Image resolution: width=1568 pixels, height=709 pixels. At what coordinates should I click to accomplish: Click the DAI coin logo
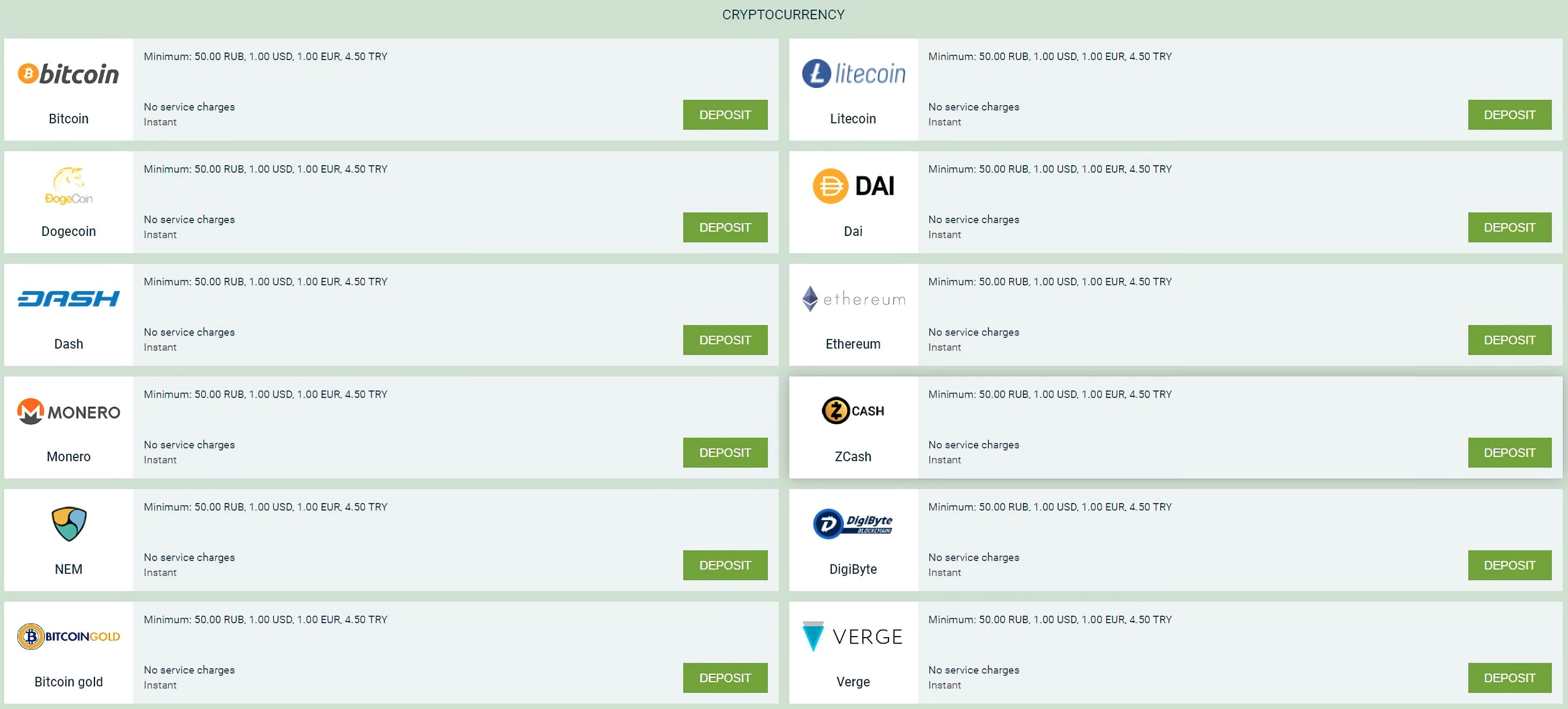coord(852,186)
